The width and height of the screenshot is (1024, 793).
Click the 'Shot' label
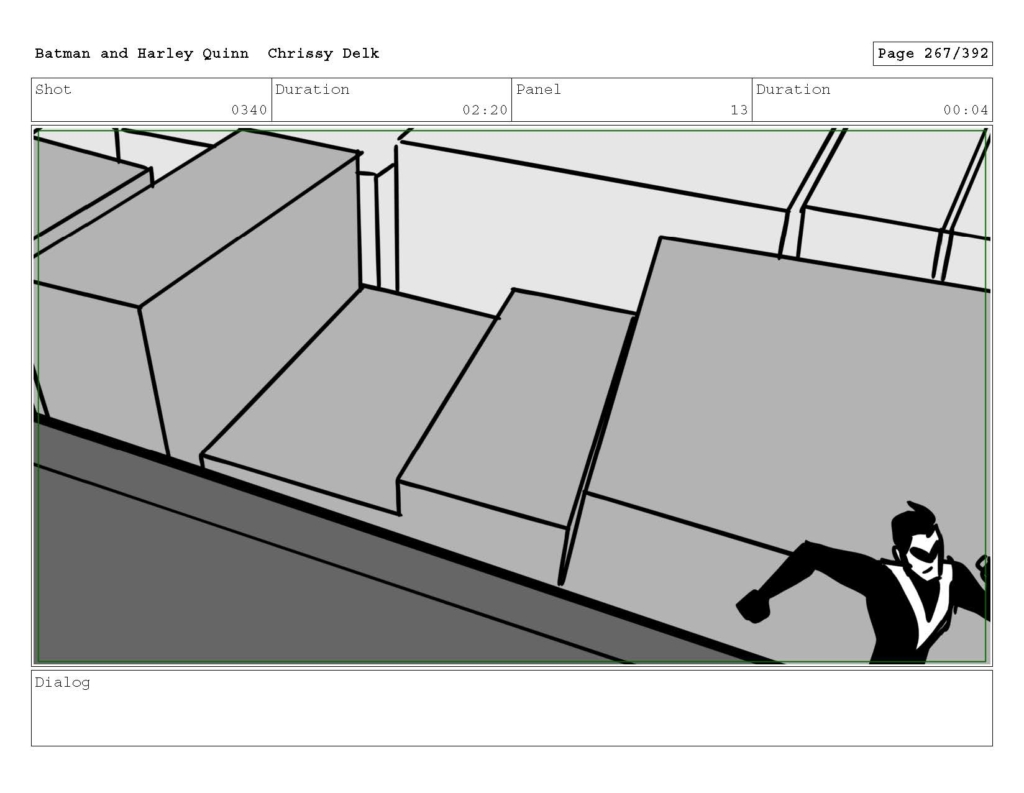coord(53,89)
